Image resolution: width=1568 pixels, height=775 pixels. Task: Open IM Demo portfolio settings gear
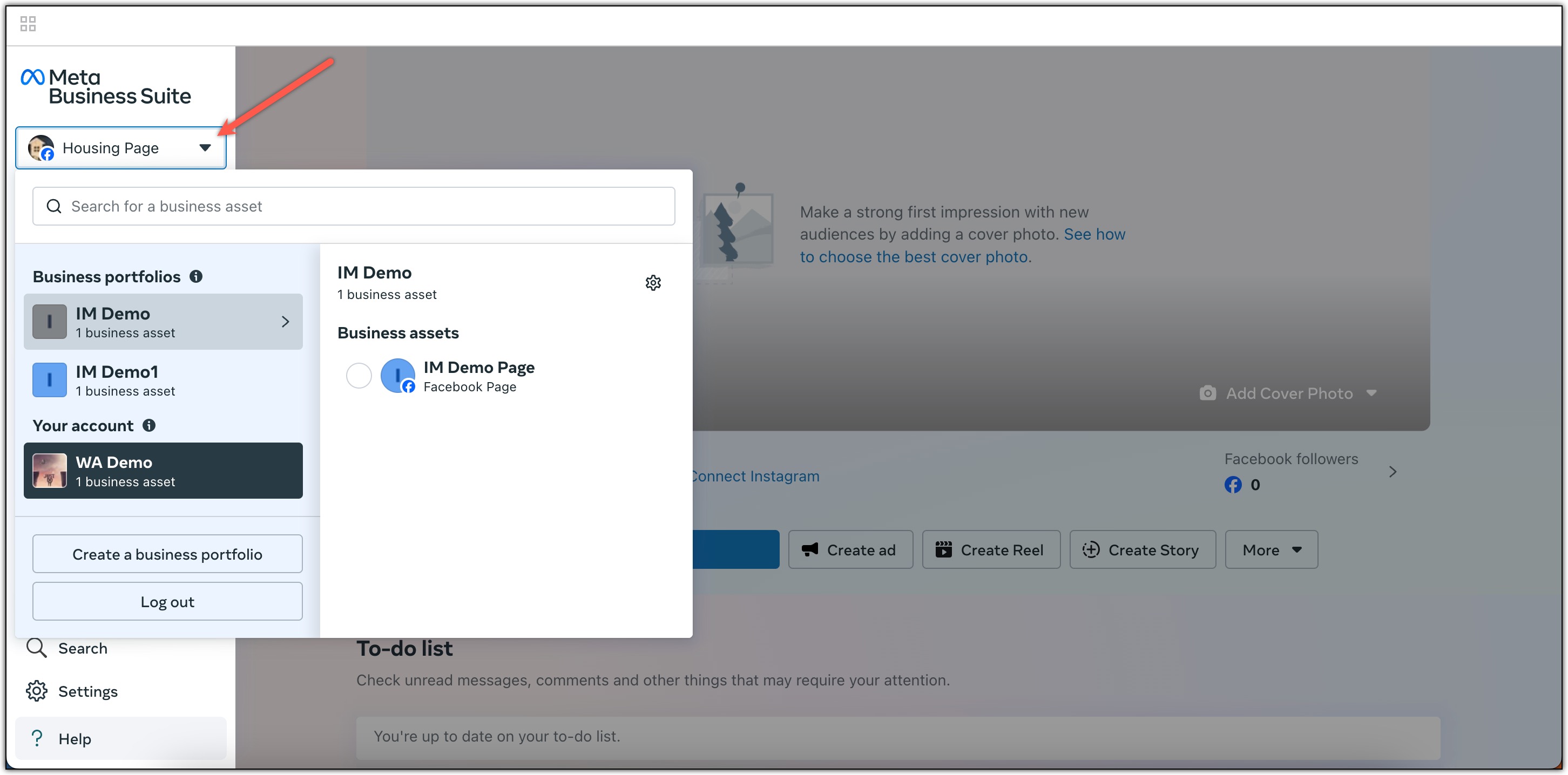tap(653, 283)
